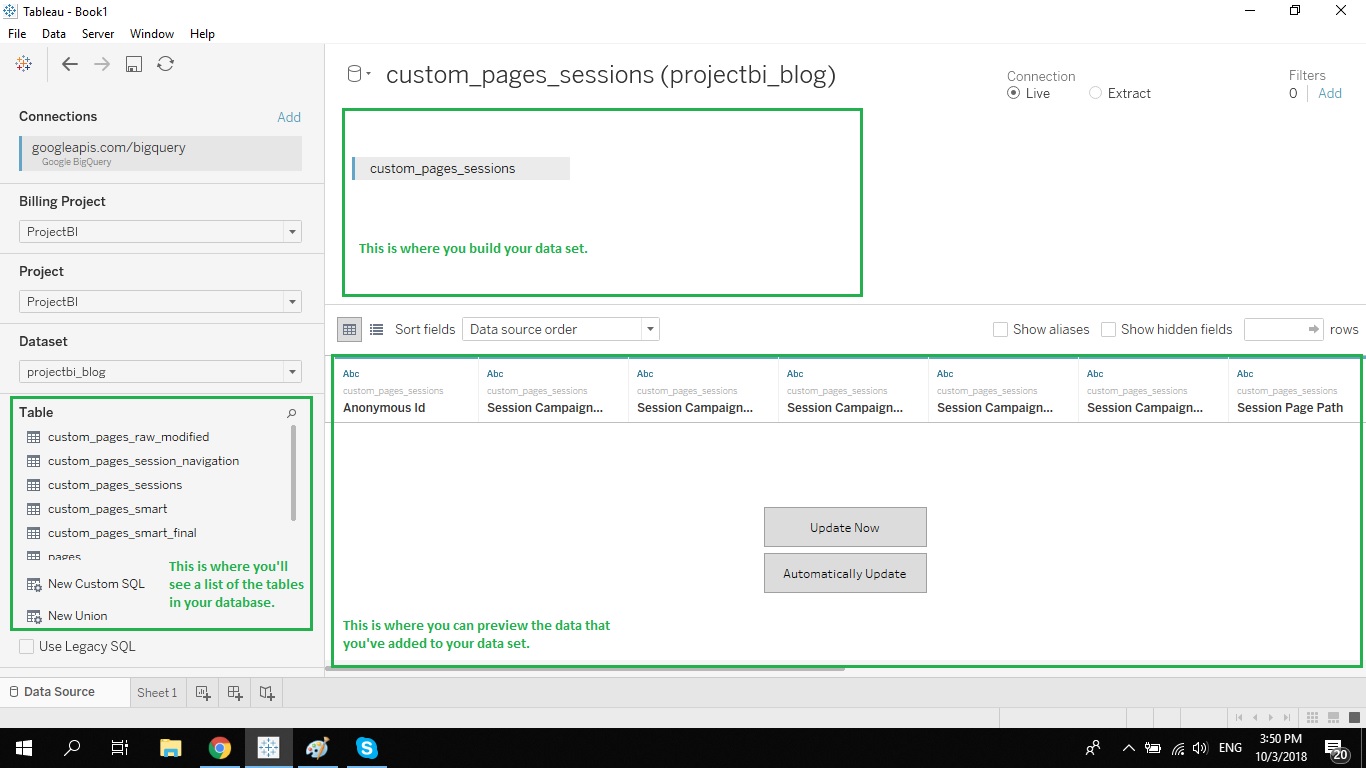Open File Explorer from taskbar
The height and width of the screenshot is (768, 1366).
click(x=171, y=748)
